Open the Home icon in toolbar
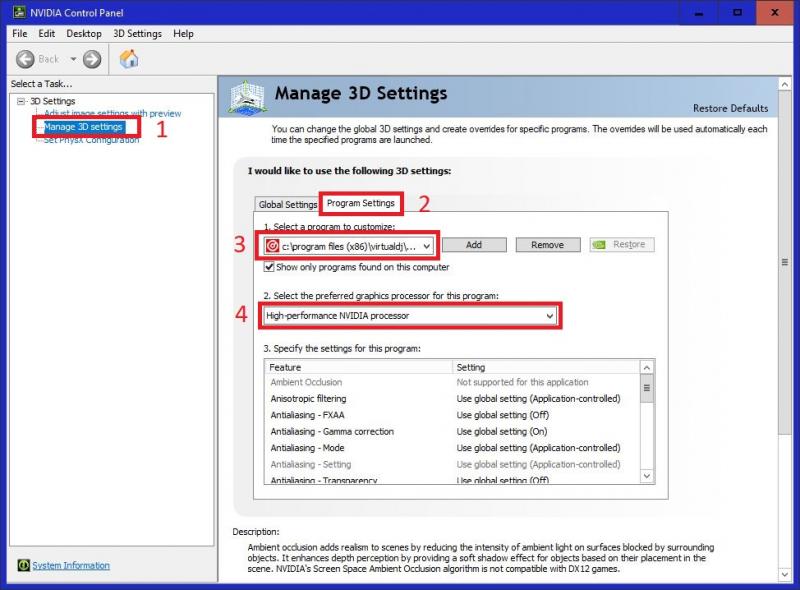Screen dimensions: 800x590 point(129,59)
